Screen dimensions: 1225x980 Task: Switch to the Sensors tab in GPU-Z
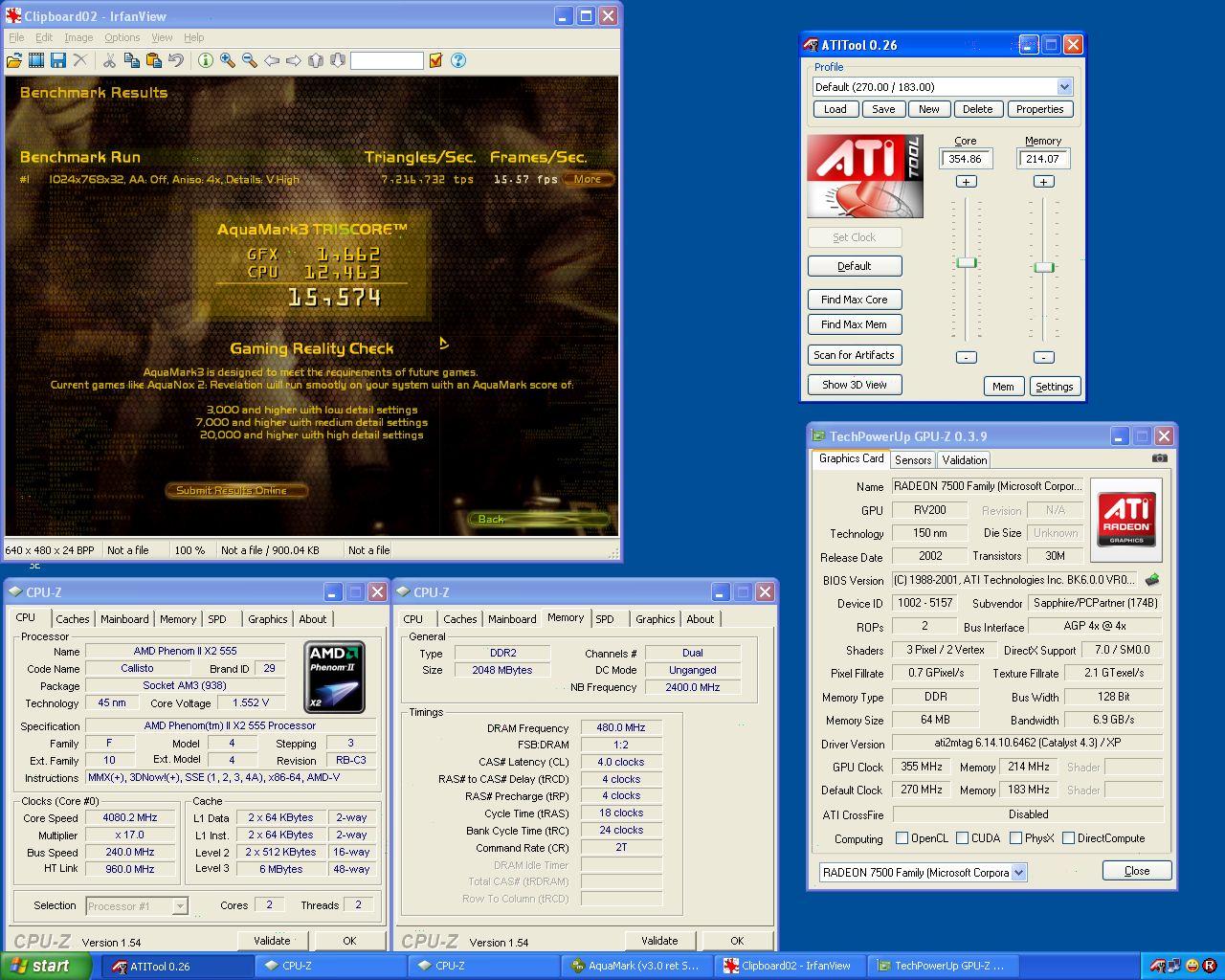pyautogui.click(x=913, y=460)
